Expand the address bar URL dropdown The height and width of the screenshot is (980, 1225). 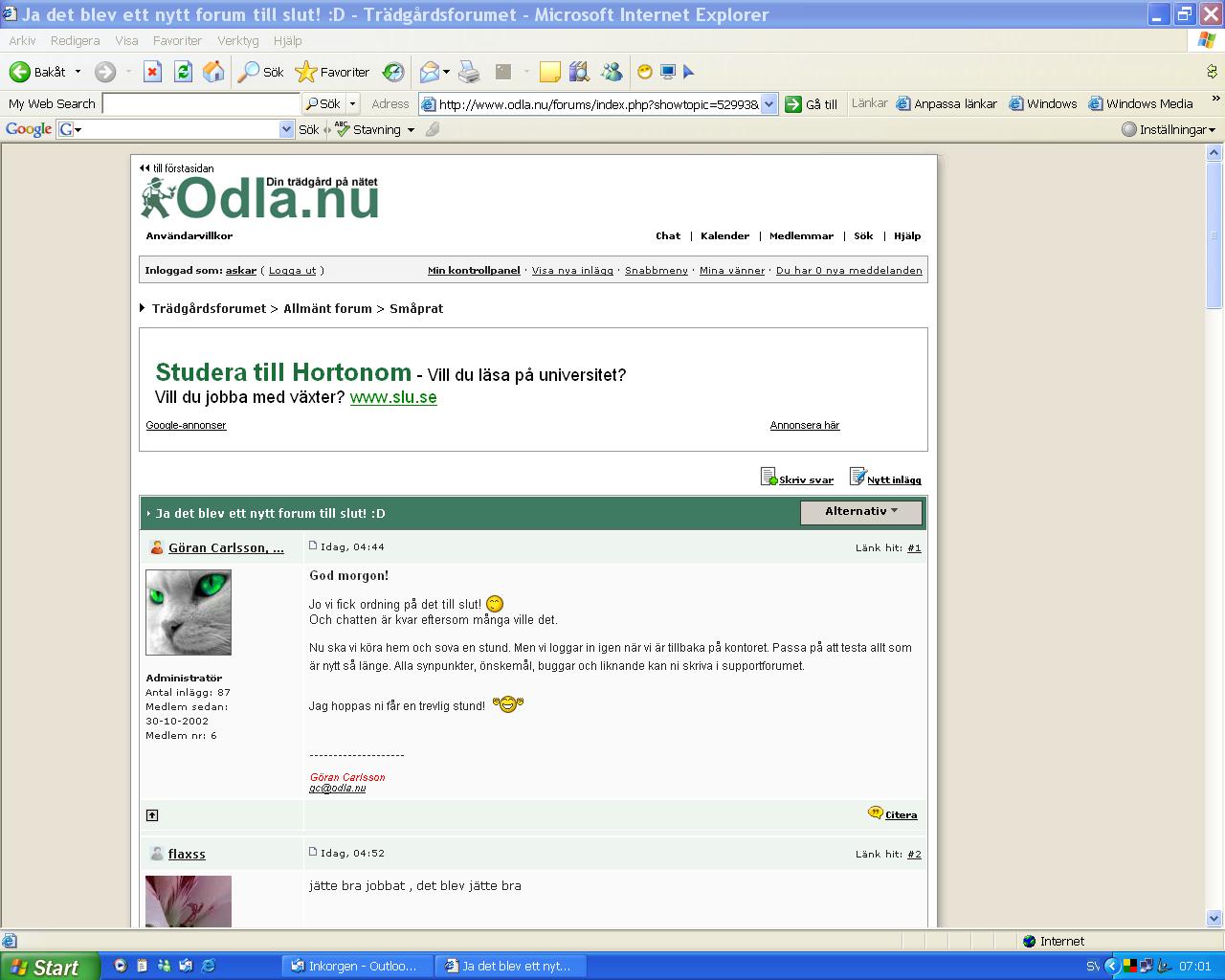coord(768,104)
